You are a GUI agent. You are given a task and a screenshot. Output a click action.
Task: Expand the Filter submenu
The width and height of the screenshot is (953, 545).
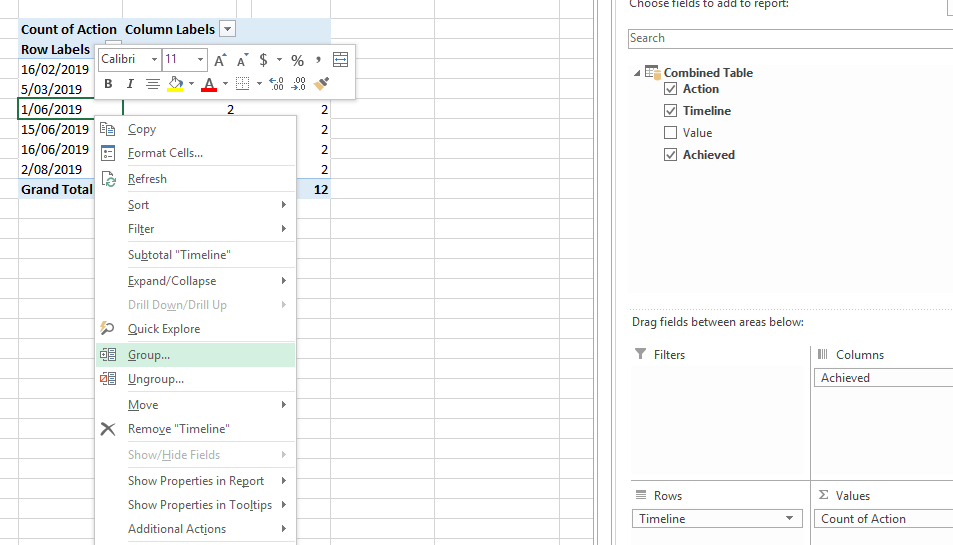tap(196, 229)
